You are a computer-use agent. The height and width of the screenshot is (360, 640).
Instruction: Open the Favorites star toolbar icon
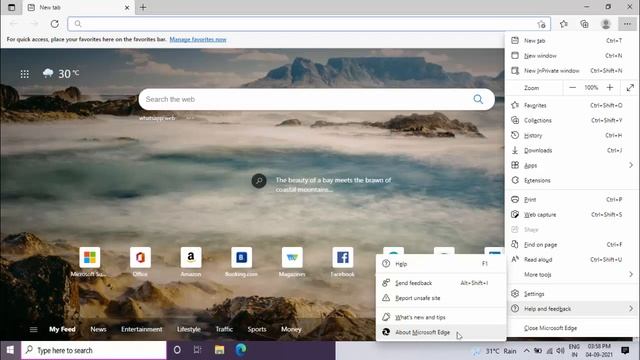[564, 24]
